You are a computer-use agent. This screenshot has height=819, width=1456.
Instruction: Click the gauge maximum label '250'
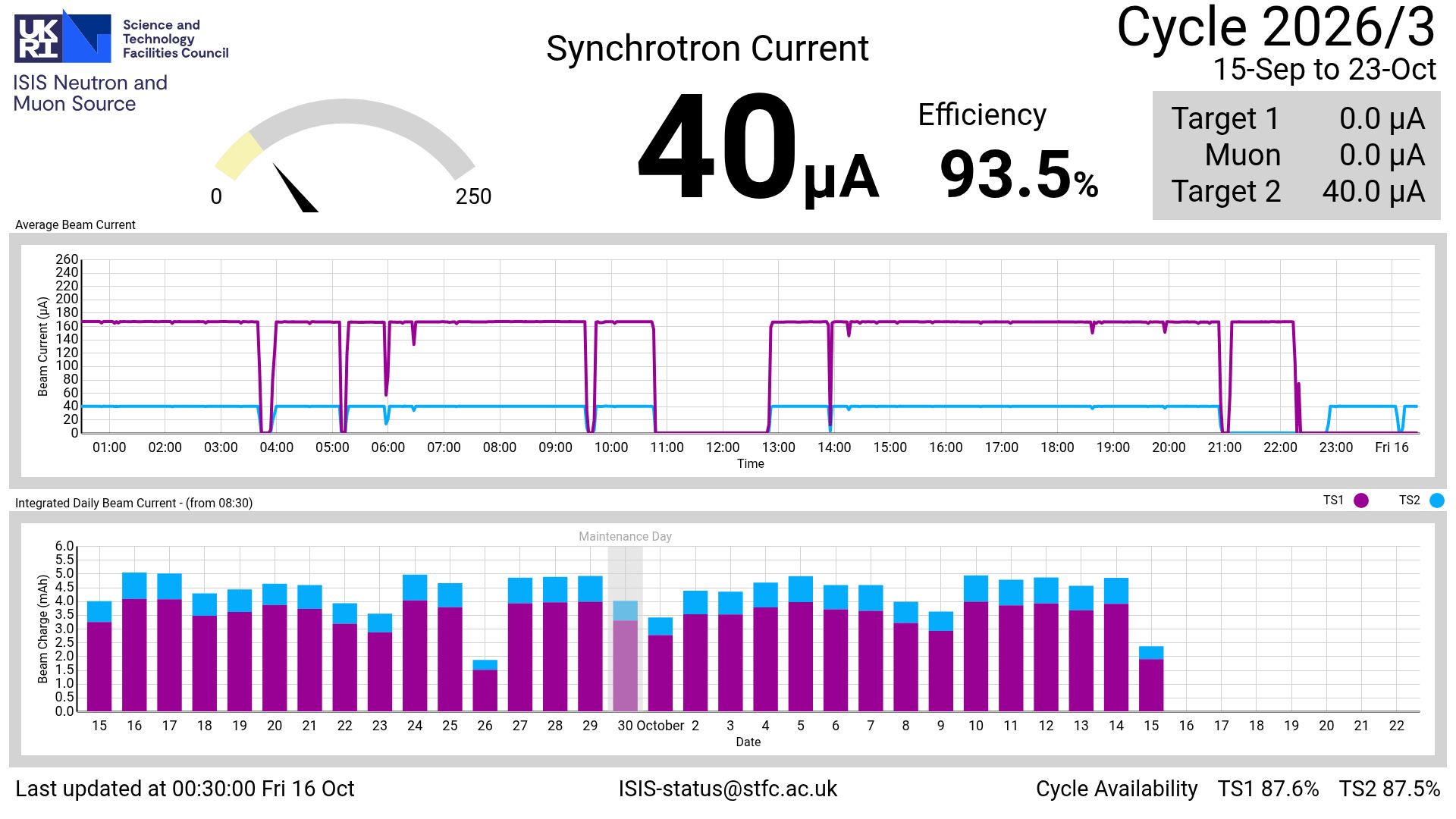[x=473, y=197]
